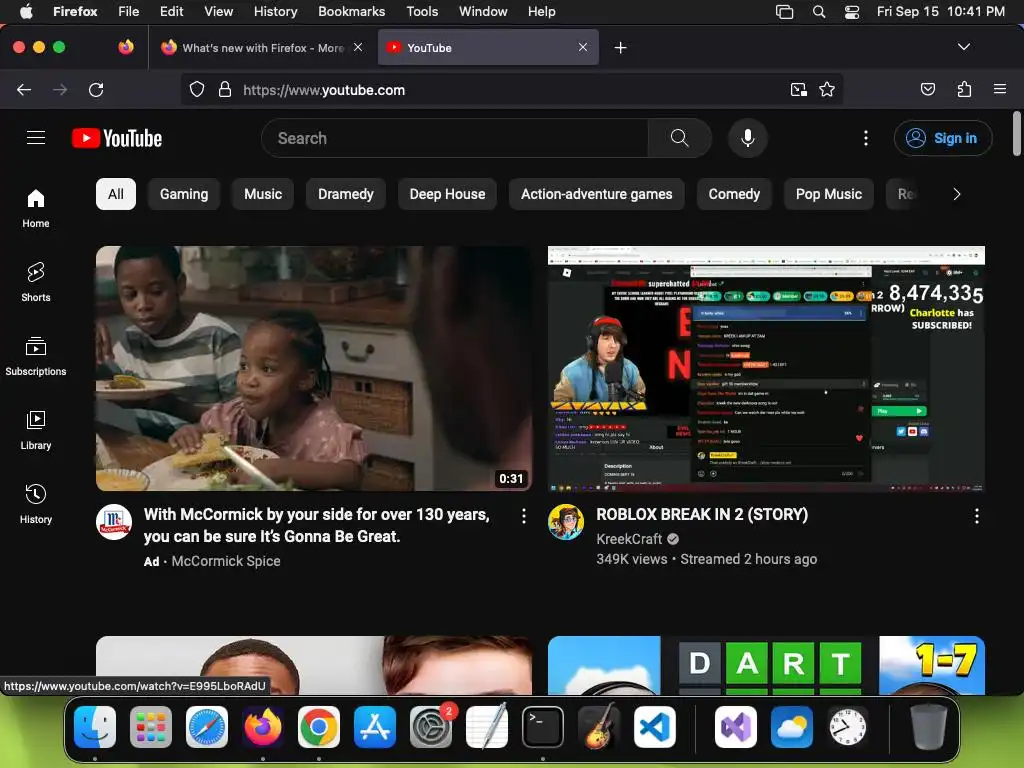Open more options for ROBLOX video
The height and width of the screenshot is (768, 1024).
[976, 516]
